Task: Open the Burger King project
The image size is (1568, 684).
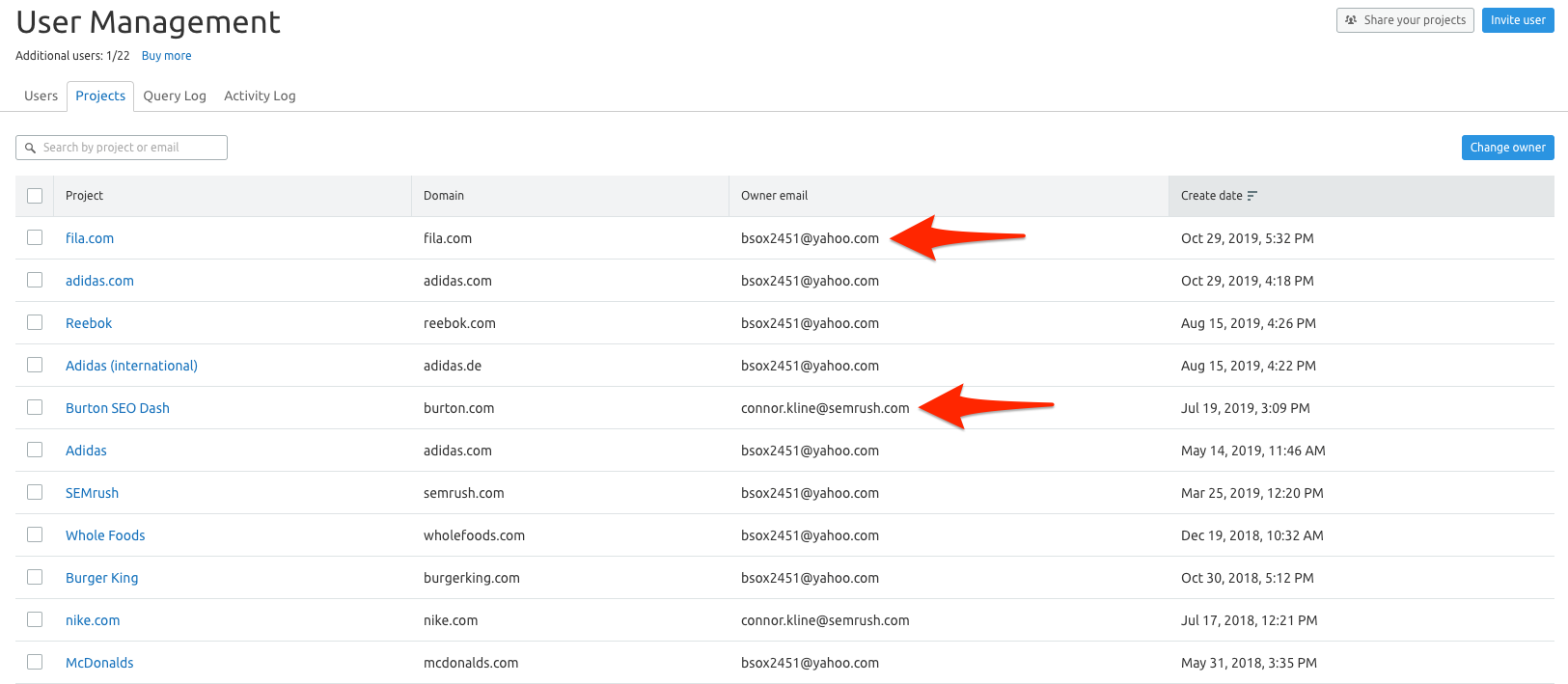Action: [x=101, y=578]
